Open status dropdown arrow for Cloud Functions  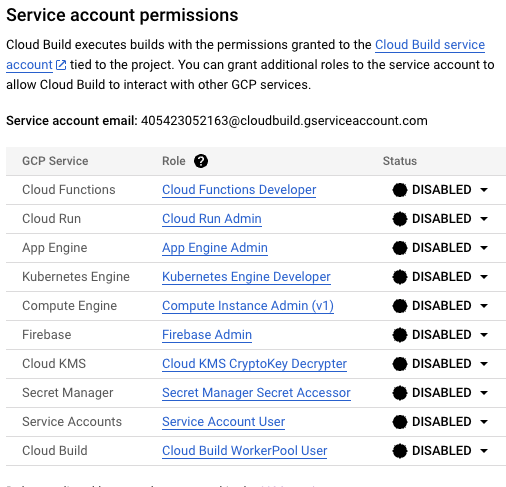pyautogui.click(x=484, y=190)
